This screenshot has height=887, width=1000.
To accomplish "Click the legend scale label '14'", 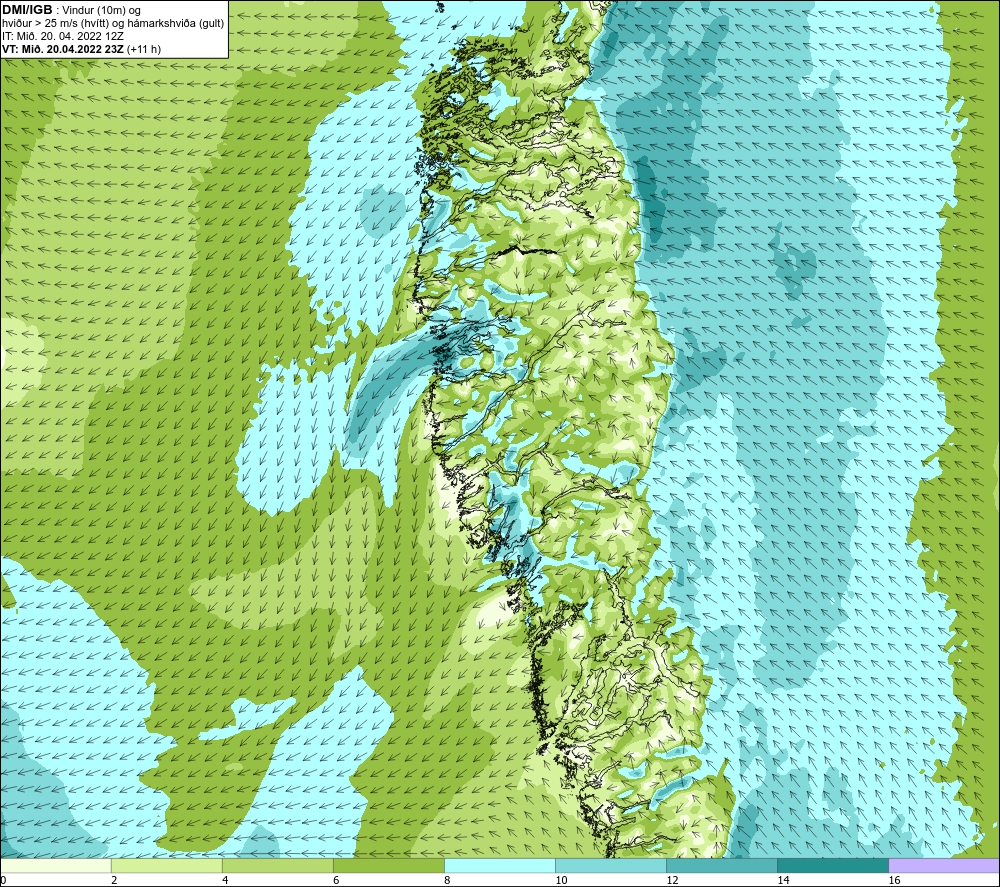I will [x=783, y=881].
